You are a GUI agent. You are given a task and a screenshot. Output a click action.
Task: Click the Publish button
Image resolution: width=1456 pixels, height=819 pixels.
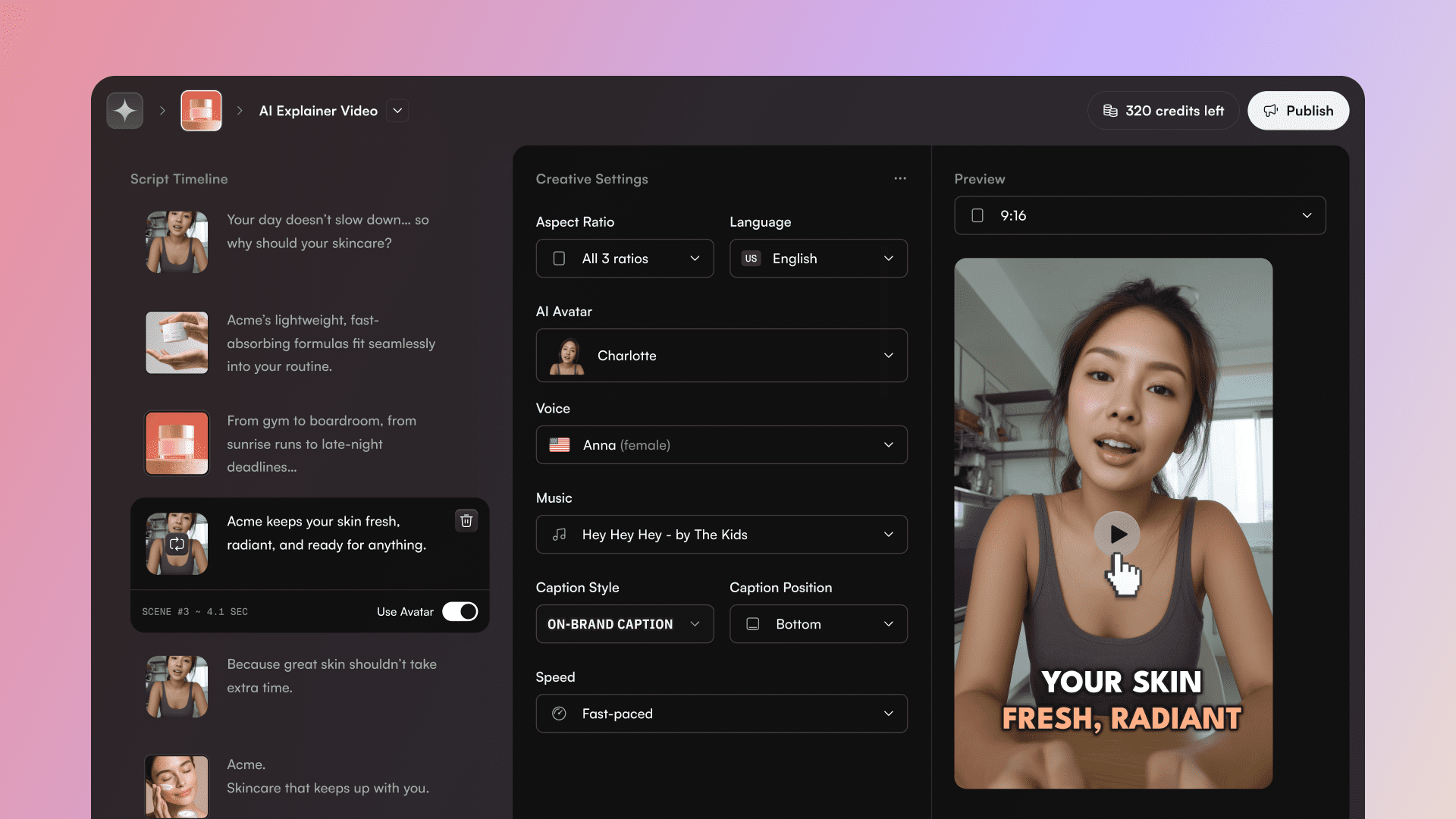click(x=1298, y=111)
